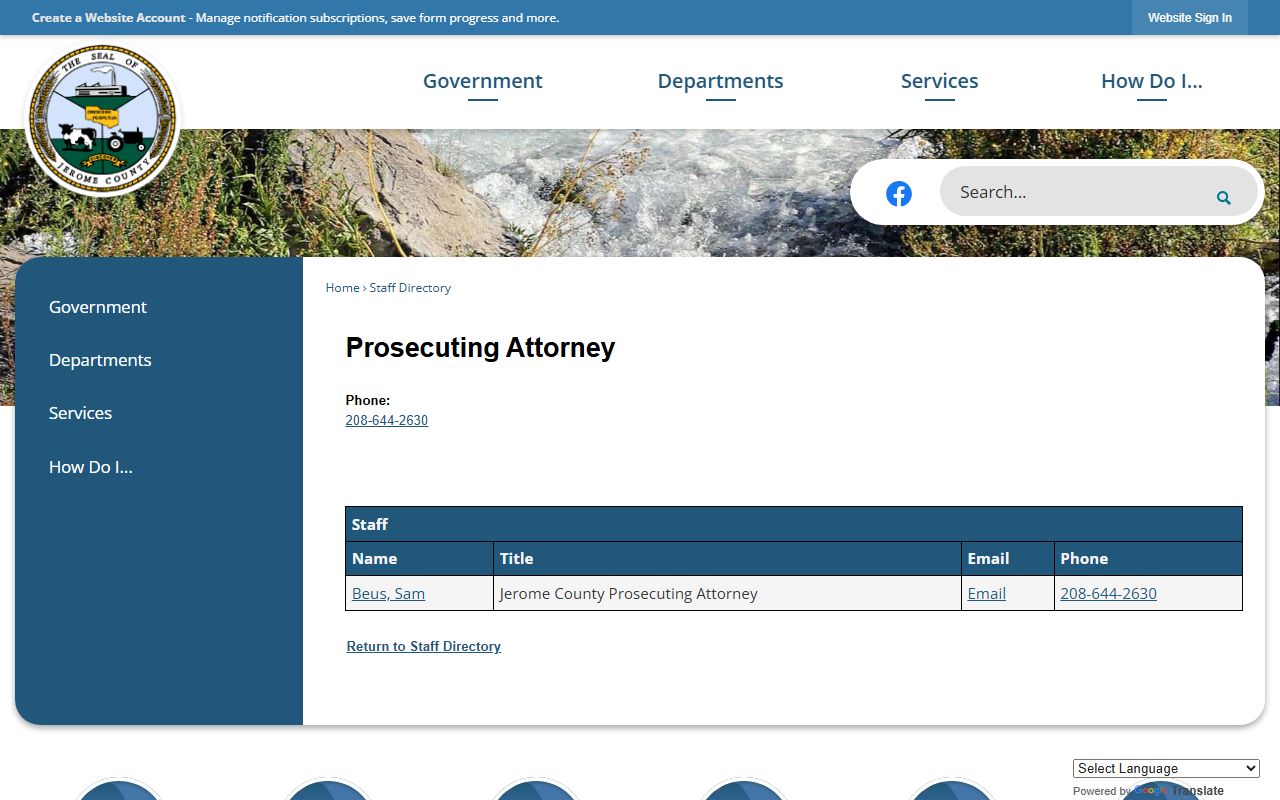Click the Staff table caption

tap(794, 524)
